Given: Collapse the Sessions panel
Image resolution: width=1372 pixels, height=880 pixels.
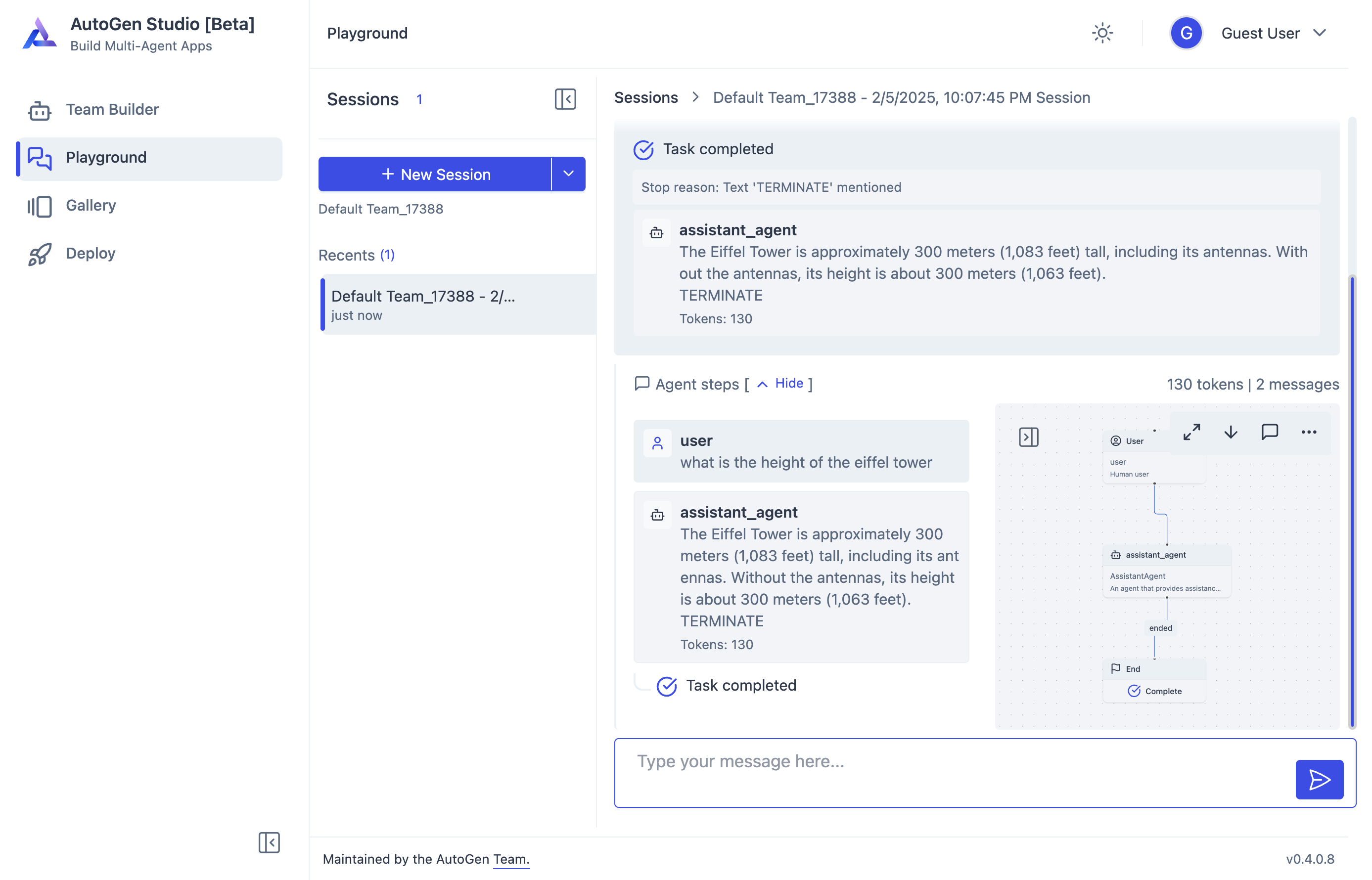Looking at the screenshot, I should (564, 99).
